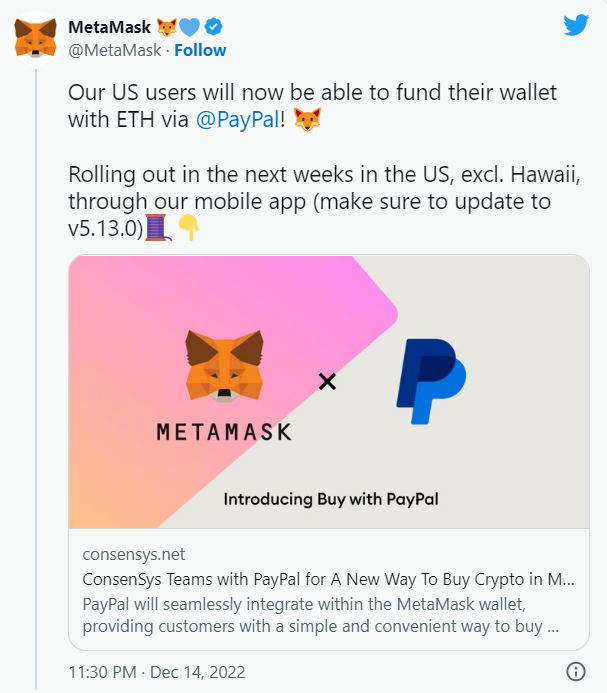Click the blue heart emoji in the header
The width and height of the screenshot is (607, 693).
[190, 27]
